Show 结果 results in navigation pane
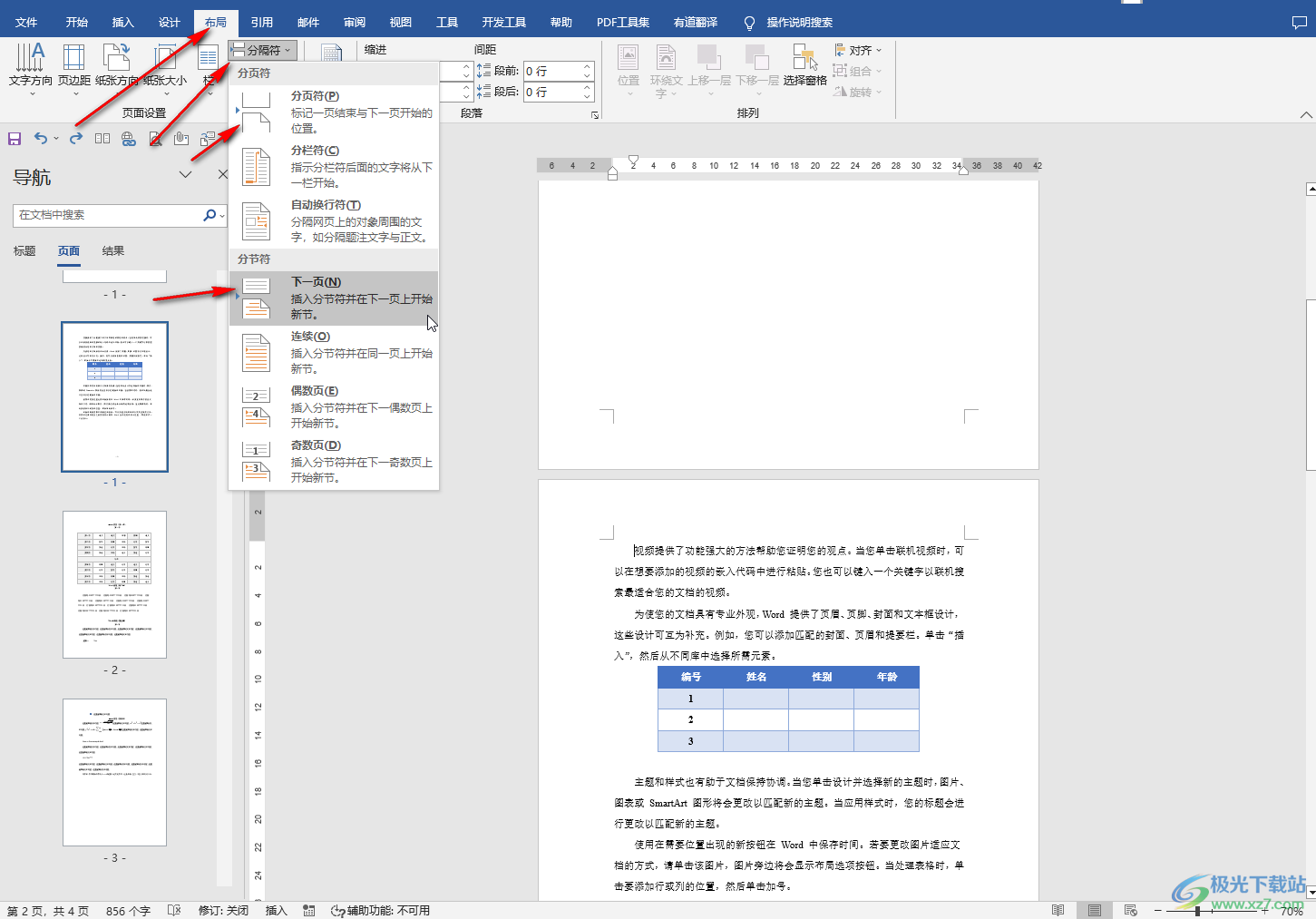The height and width of the screenshot is (919, 1316). point(113,251)
